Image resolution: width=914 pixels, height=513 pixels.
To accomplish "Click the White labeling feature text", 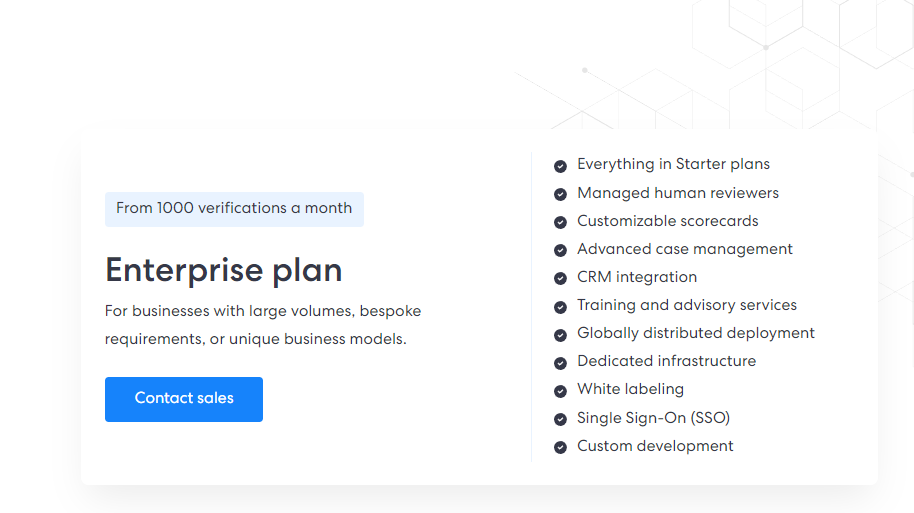I will pyautogui.click(x=630, y=389).
